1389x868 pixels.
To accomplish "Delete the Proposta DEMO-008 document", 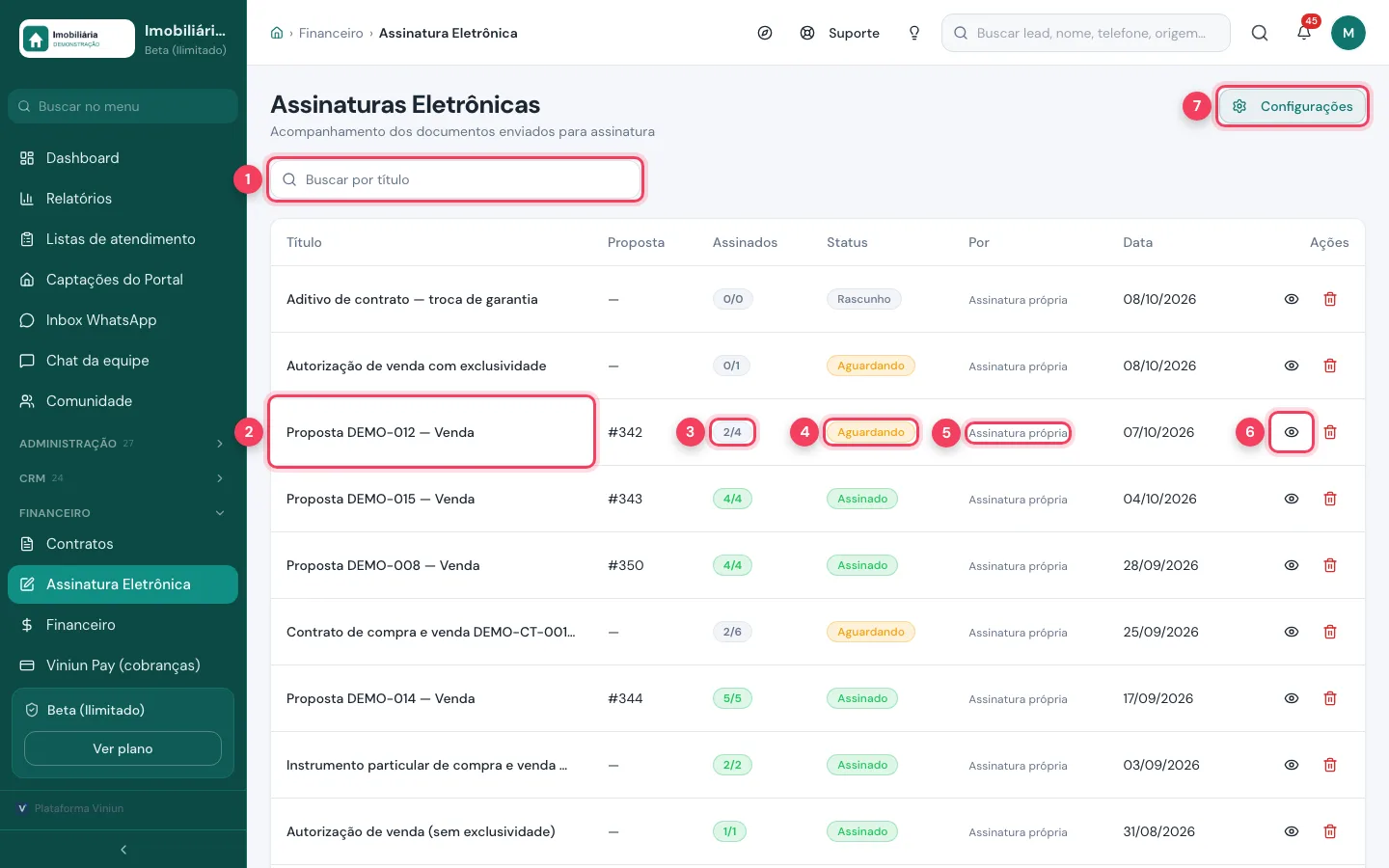I will coord(1330,565).
